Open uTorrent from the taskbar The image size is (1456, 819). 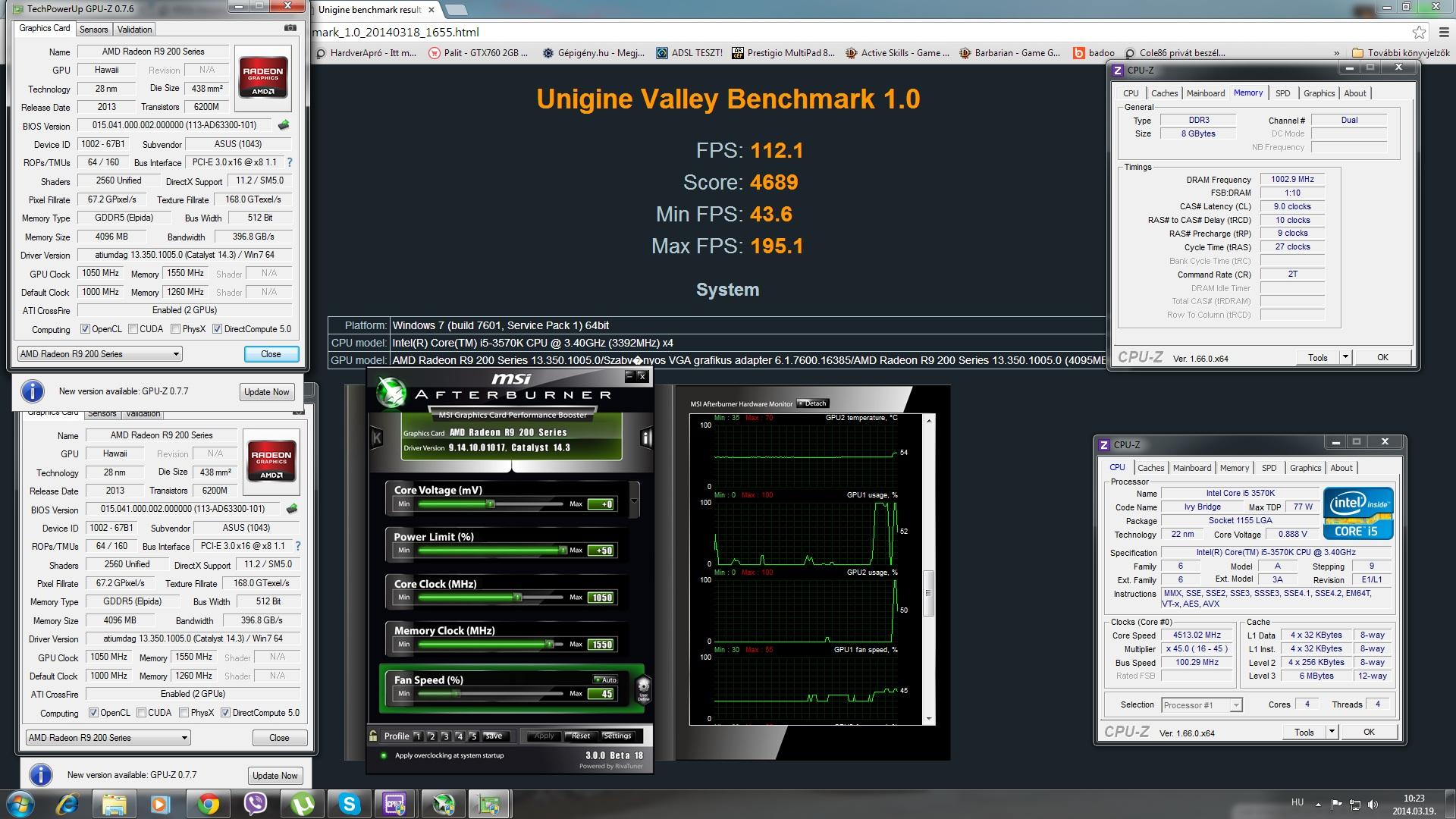(303, 804)
